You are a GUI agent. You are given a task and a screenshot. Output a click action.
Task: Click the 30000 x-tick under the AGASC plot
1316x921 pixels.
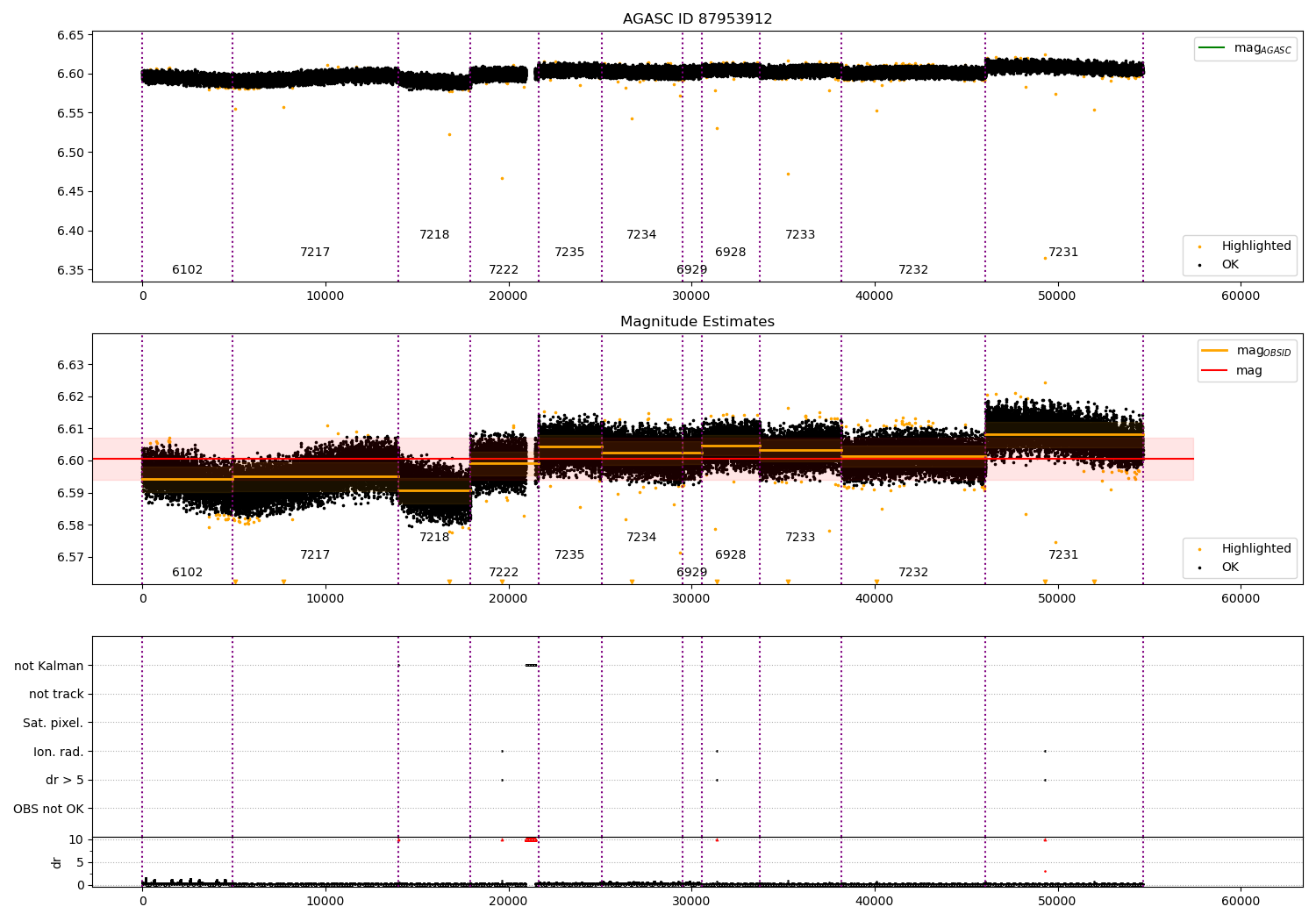pyautogui.click(x=691, y=296)
